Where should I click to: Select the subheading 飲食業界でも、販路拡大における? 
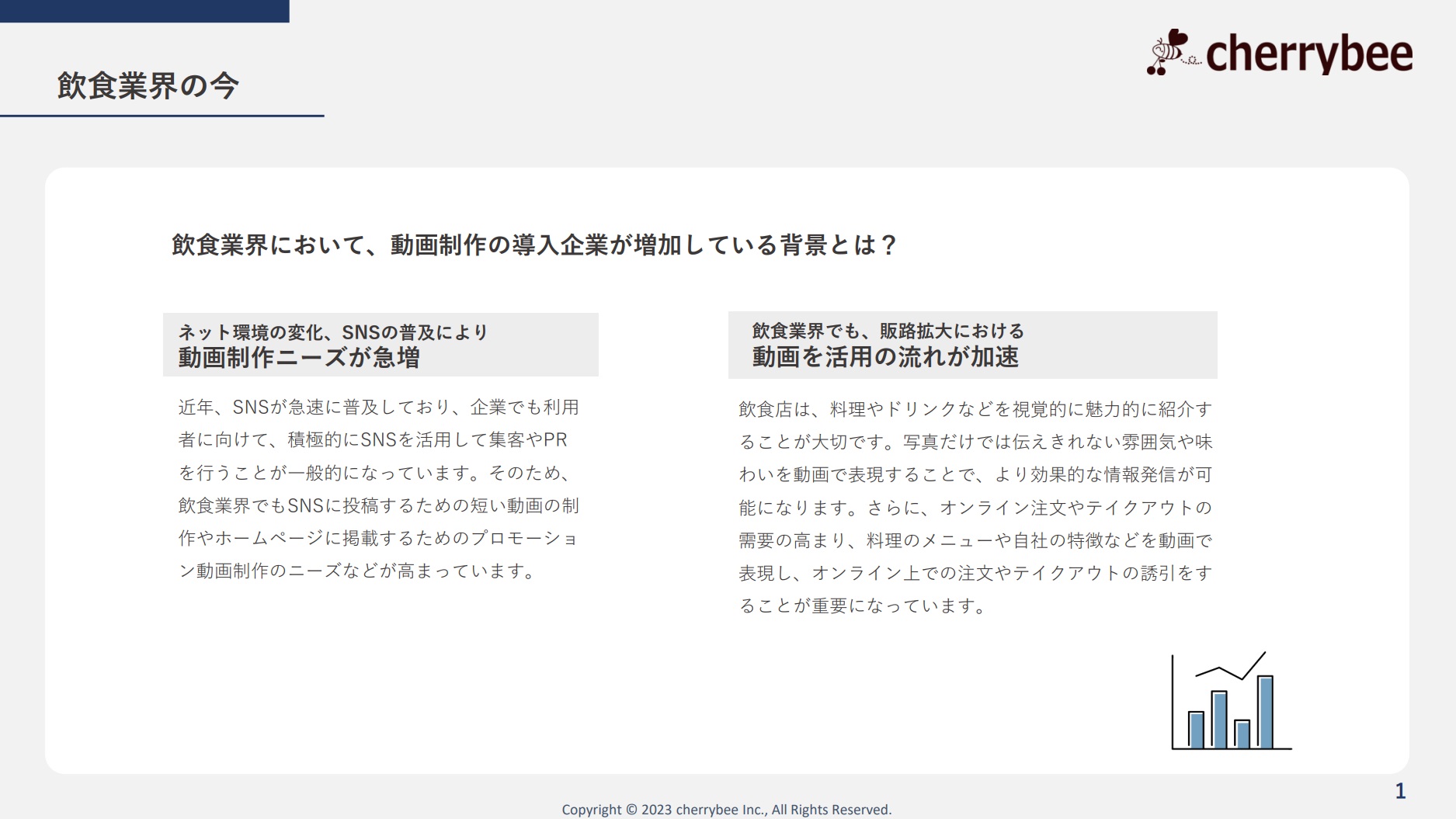[x=888, y=331]
